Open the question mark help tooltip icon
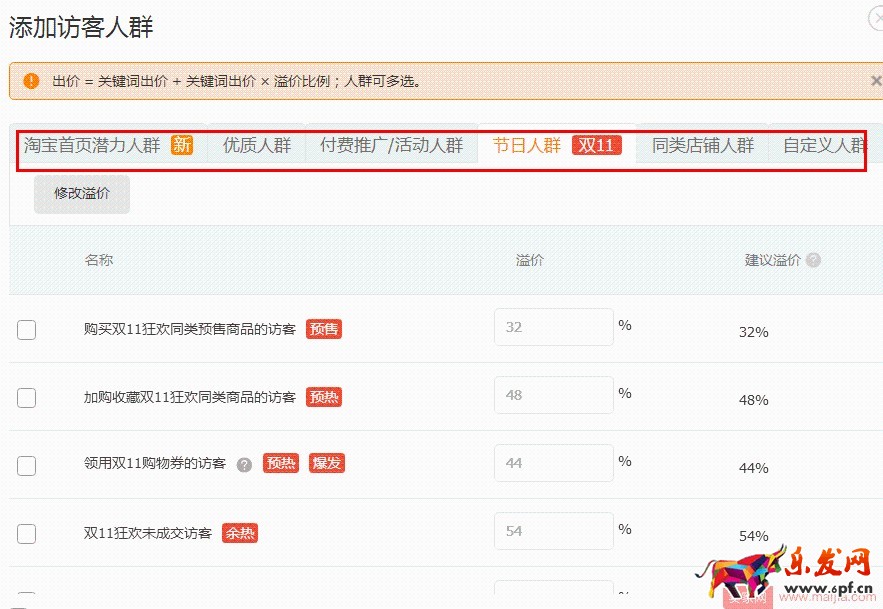Viewport: 883px width, 609px height. pyautogui.click(x=245, y=463)
